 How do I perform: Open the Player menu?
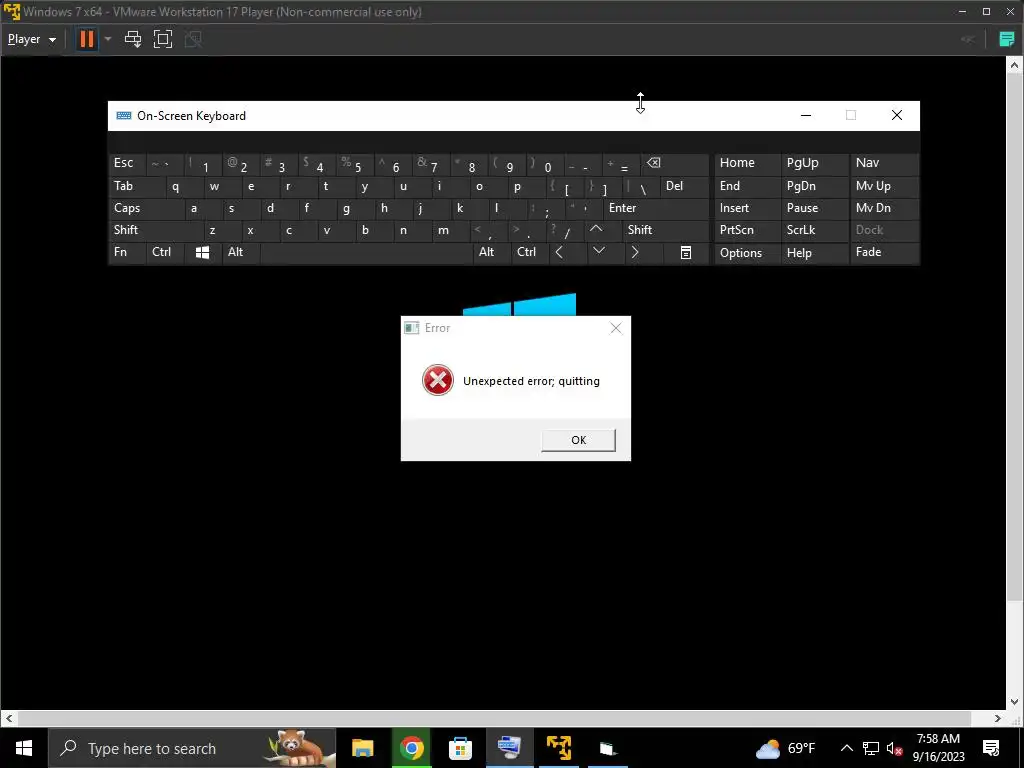tap(31, 39)
